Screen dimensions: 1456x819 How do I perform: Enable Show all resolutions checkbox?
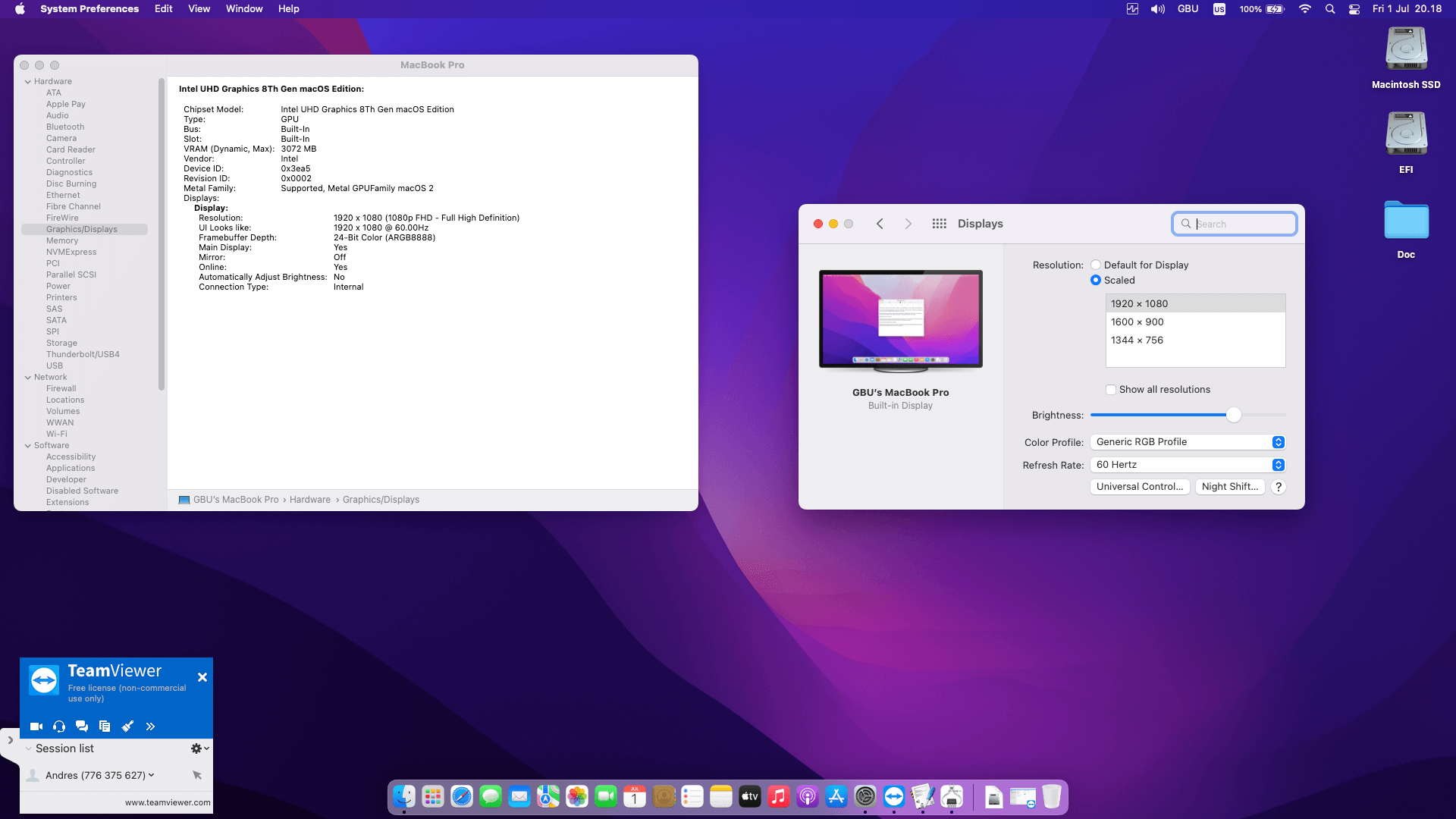click(x=1111, y=390)
